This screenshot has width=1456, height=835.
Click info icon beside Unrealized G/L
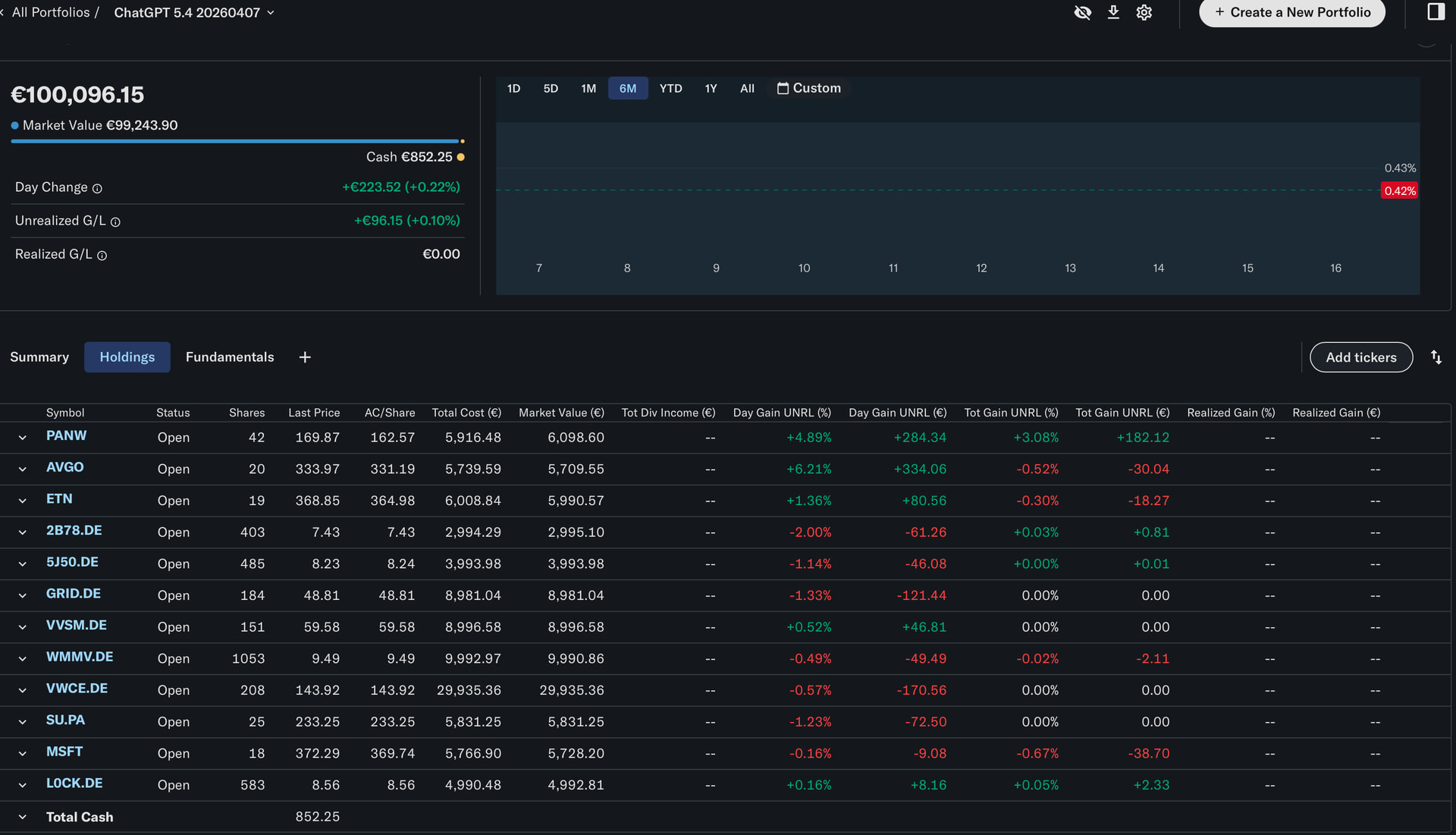click(115, 222)
